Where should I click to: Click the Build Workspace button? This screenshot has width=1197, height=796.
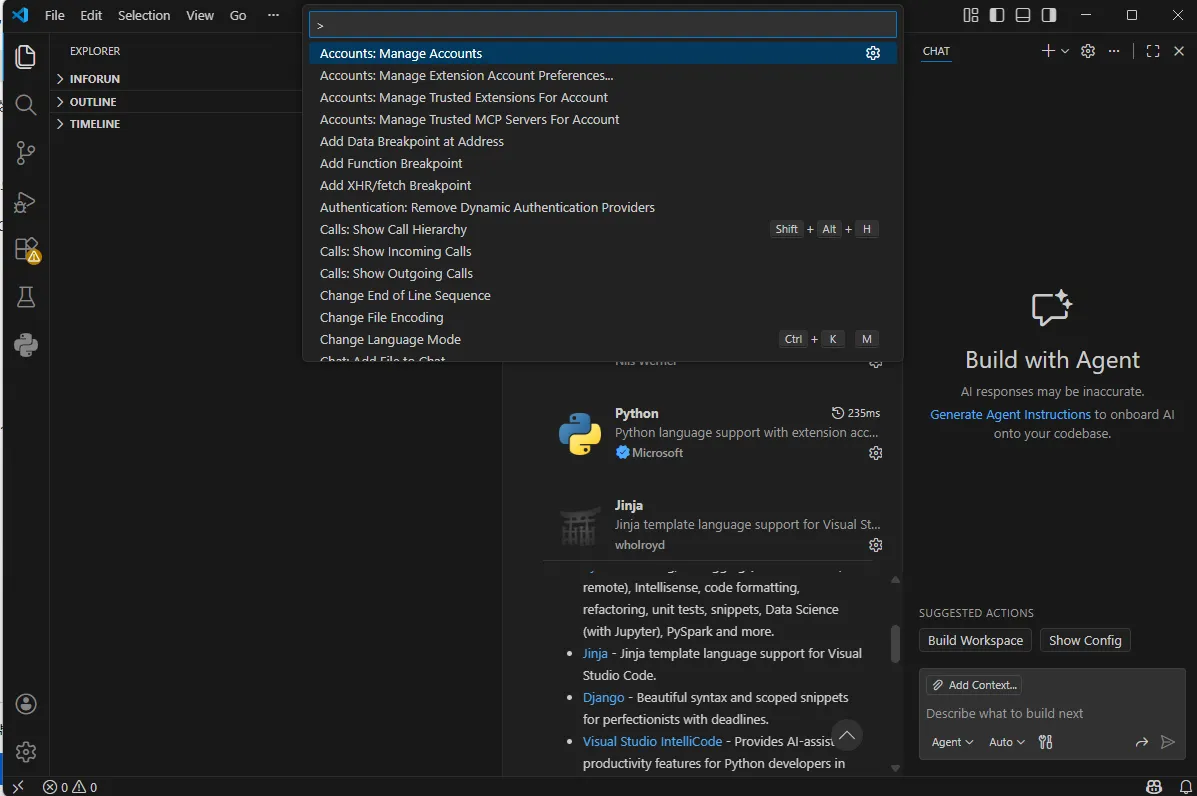[975, 640]
